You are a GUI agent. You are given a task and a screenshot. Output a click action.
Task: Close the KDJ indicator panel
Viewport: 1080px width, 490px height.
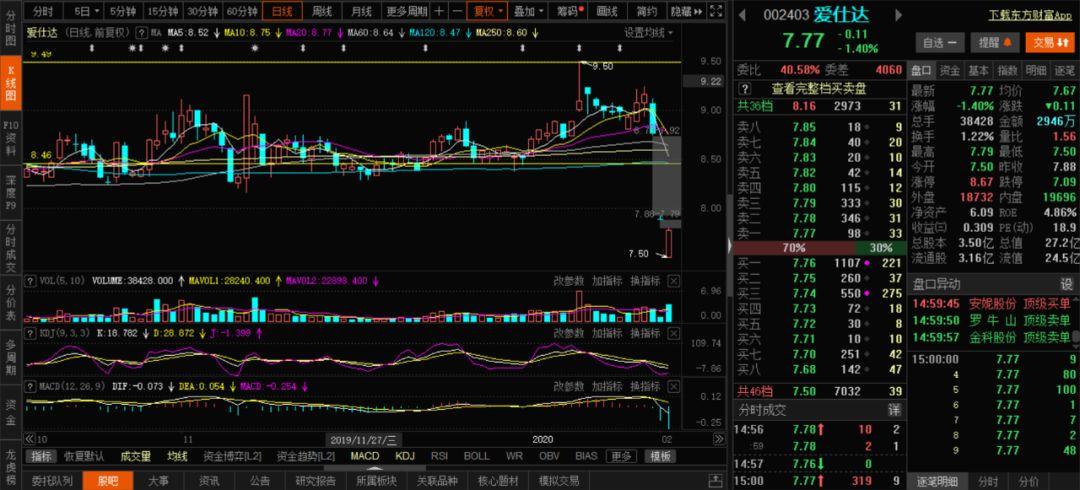point(674,333)
